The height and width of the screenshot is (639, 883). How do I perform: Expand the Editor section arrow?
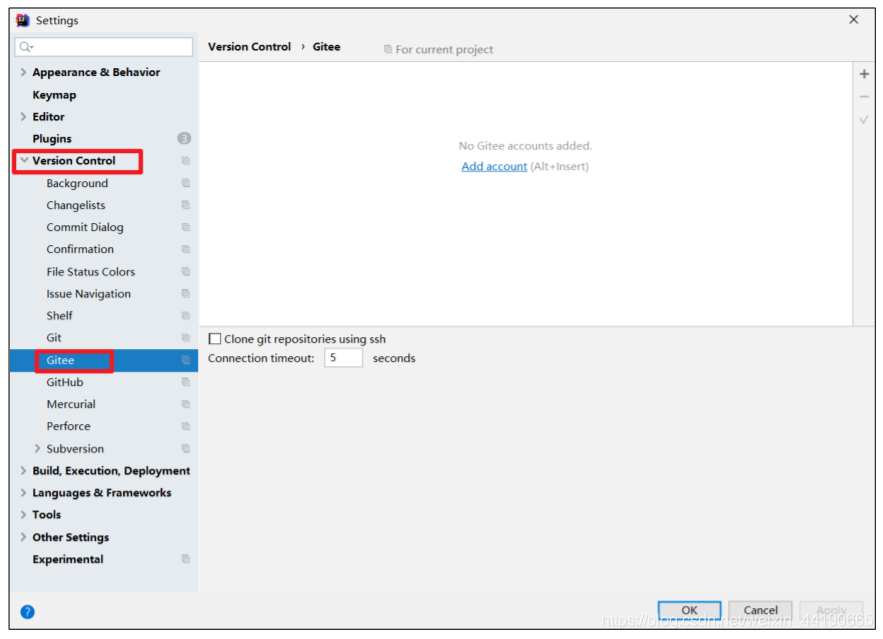(23, 117)
